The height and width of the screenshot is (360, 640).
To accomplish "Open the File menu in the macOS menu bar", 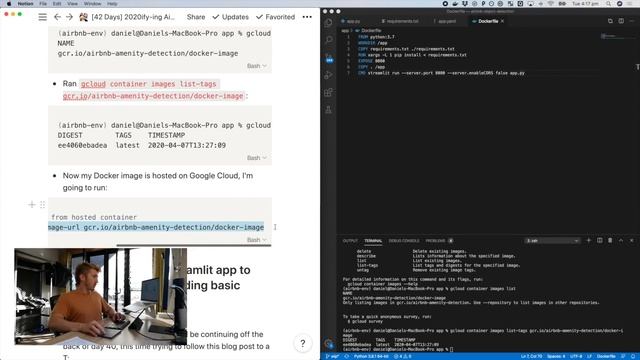I will click(43, 4).
